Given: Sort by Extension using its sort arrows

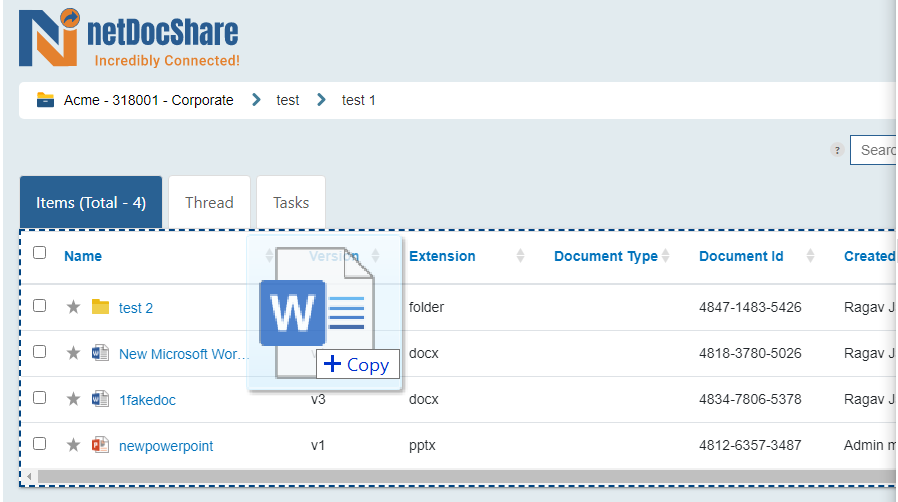Looking at the screenshot, I should 520,256.
